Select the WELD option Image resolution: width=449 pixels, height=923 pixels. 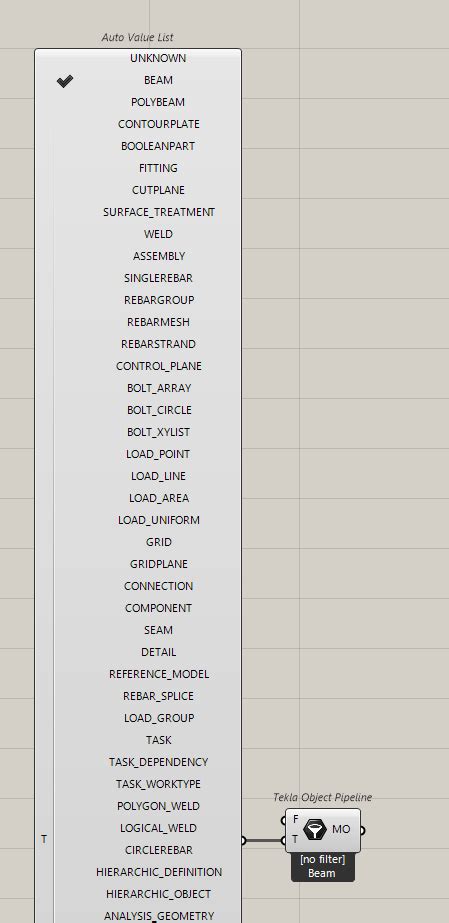[x=158, y=234]
